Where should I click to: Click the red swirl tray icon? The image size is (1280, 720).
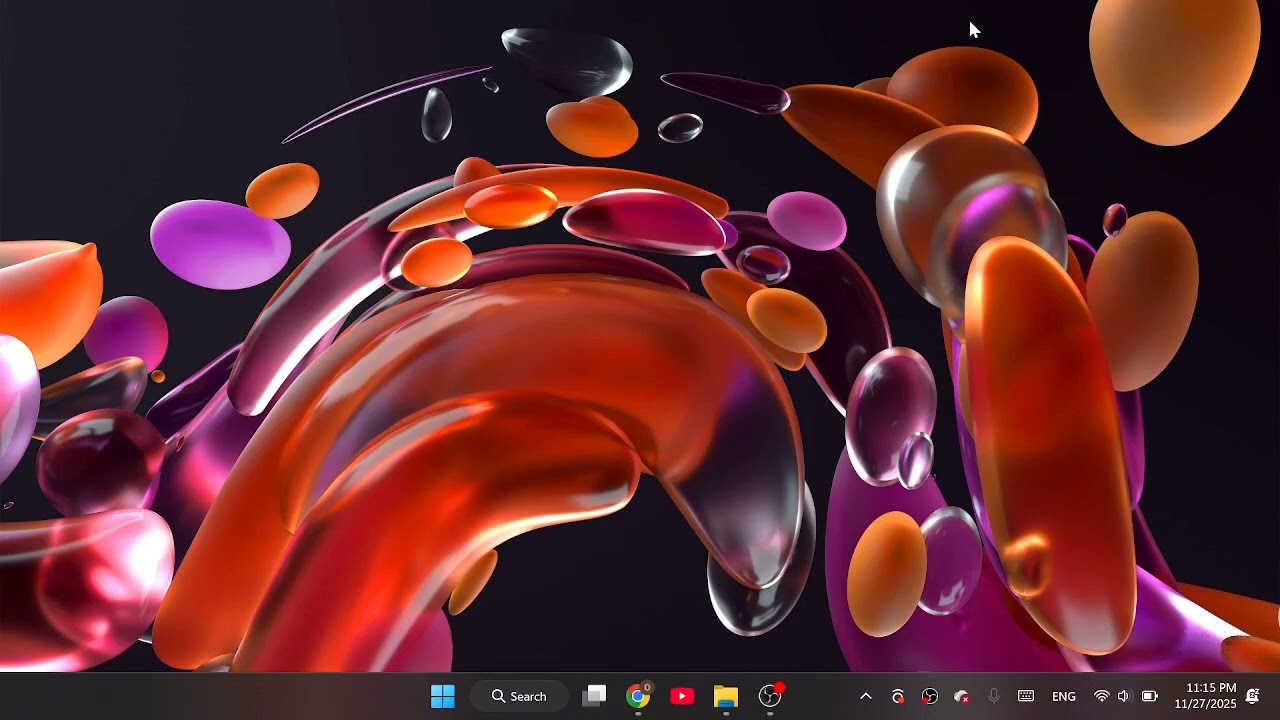[x=898, y=696]
